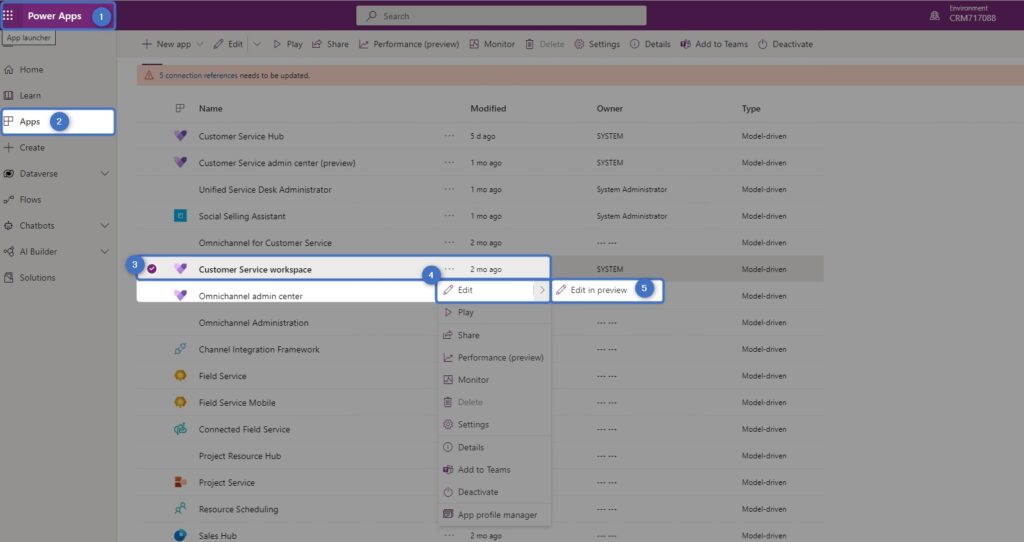
Task: Select Edit in the context menu
Action: click(x=485, y=290)
